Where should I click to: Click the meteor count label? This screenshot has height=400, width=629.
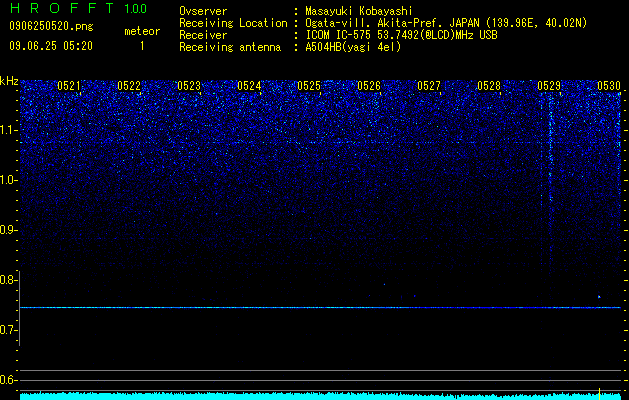point(142,31)
